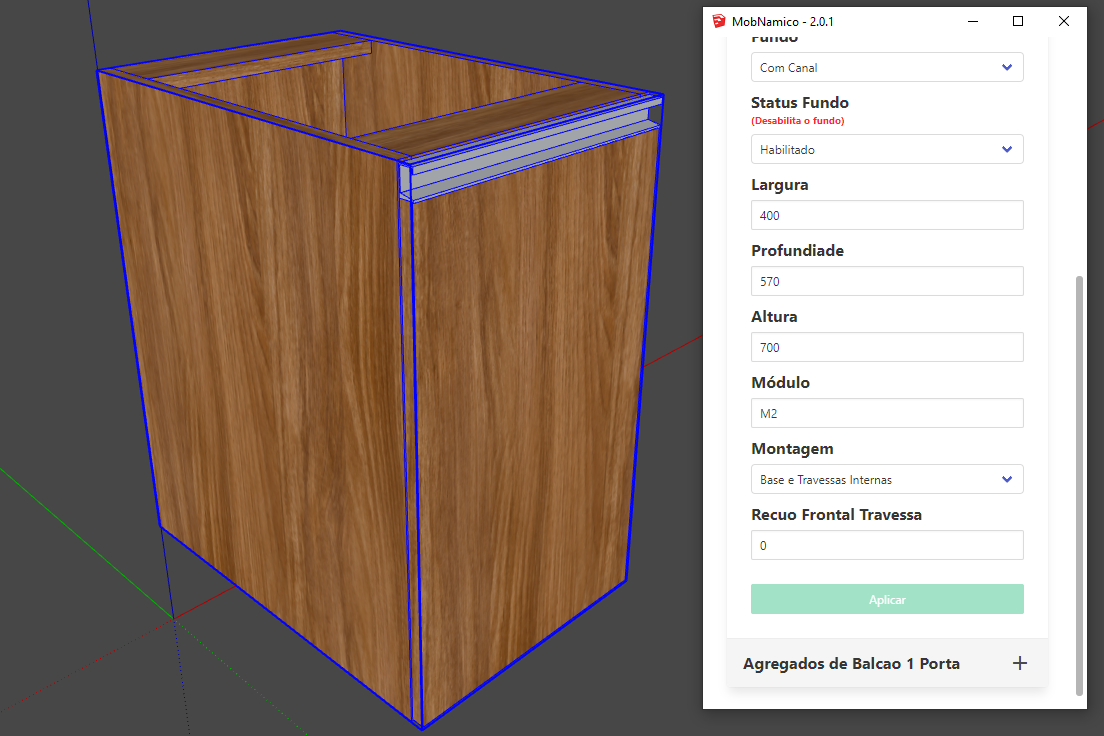Click the Altura field showing 700
The width and height of the screenshot is (1104, 736).
(x=886, y=348)
